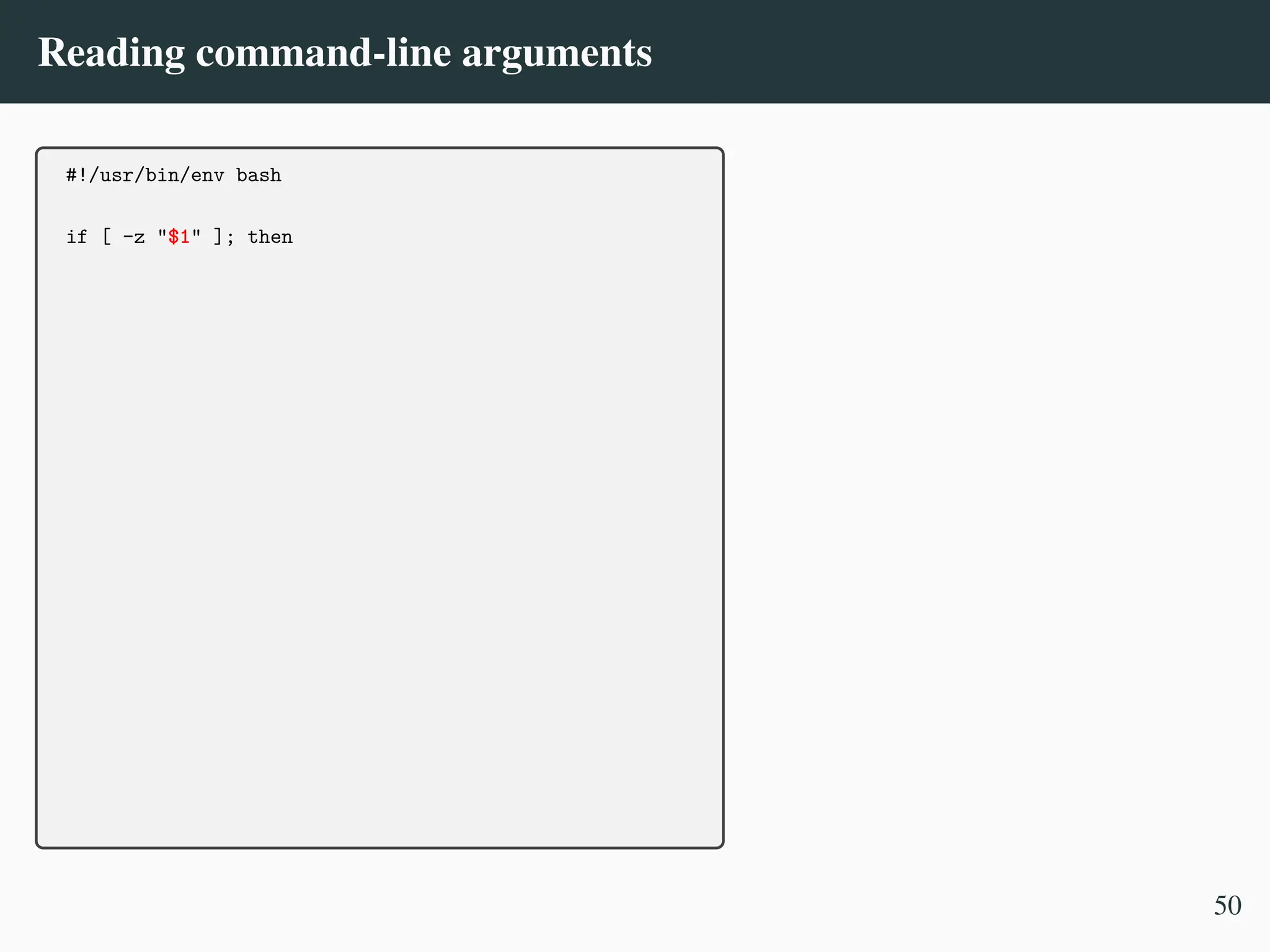The image size is (1270, 952).
Task: Click the slide title 'Reading command-line arguments'
Action: coord(345,53)
